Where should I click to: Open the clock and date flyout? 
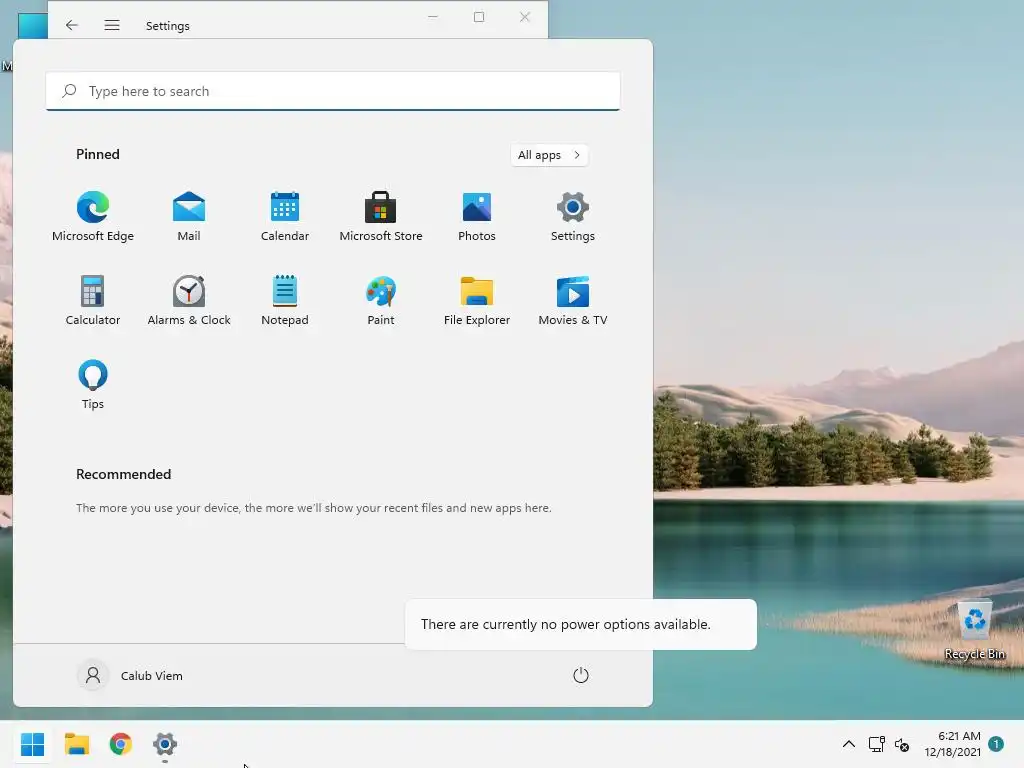(x=953, y=744)
